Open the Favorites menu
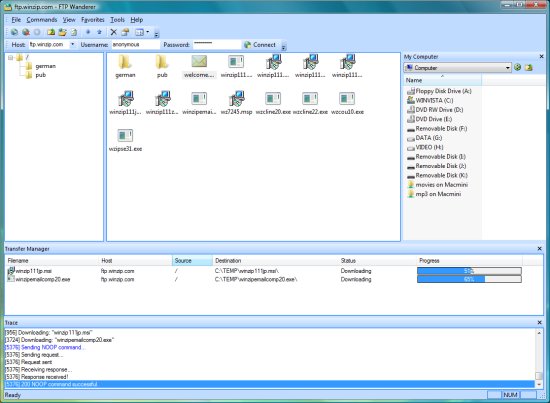Screen dimensions: 550x403 pyautogui.click(x=93, y=20)
